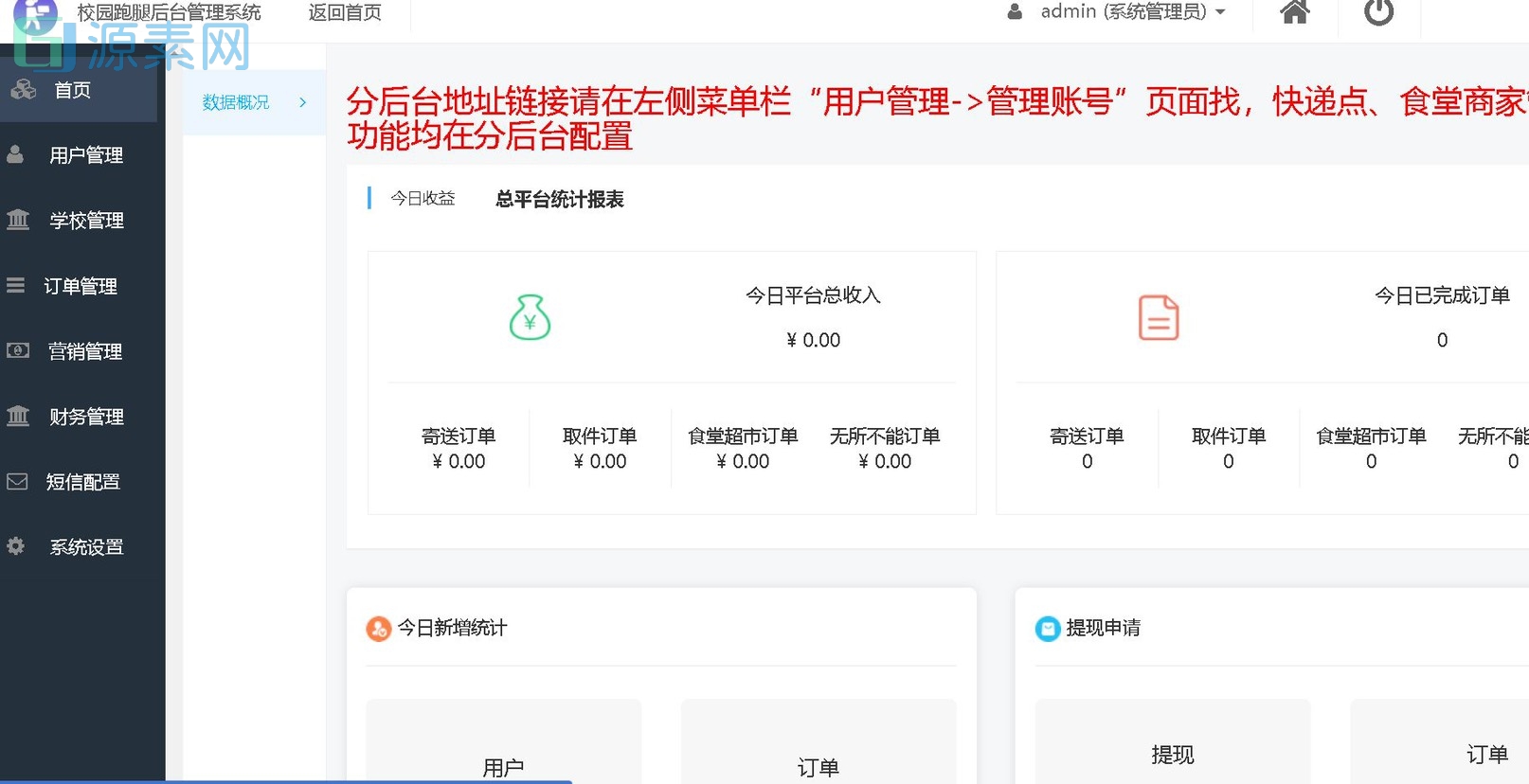Click the 系统设置 gear icon
This screenshot has width=1529, height=784.
(x=15, y=545)
